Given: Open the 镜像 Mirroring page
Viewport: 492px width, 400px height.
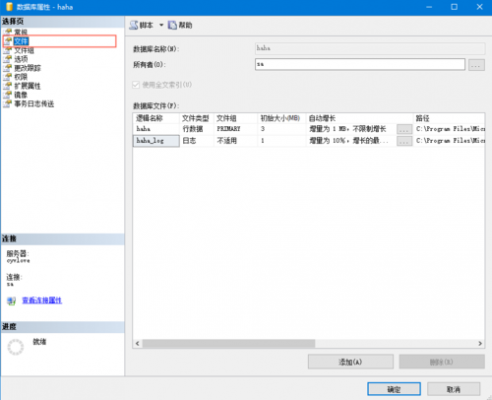Looking at the screenshot, I should pyautogui.click(x=21, y=95).
